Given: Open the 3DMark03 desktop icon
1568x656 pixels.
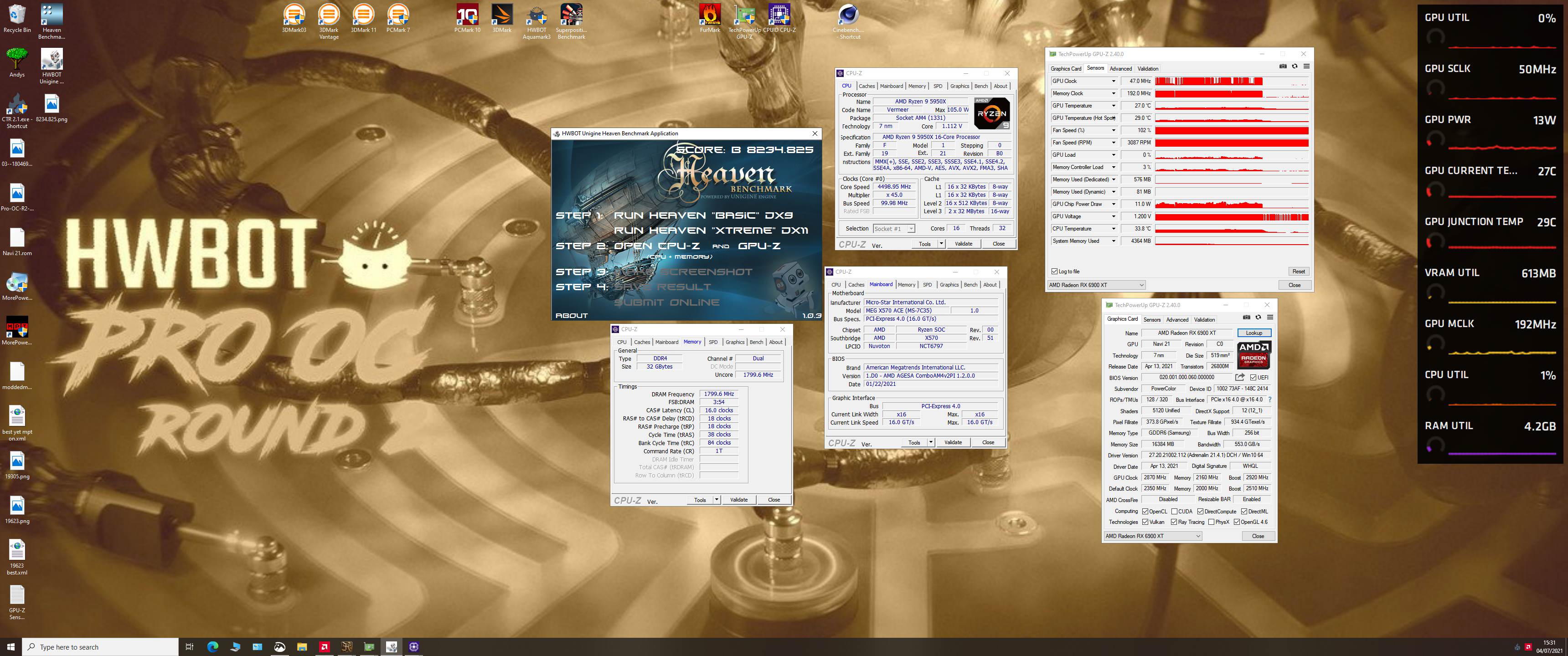Looking at the screenshot, I should click(x=294, y=19).
